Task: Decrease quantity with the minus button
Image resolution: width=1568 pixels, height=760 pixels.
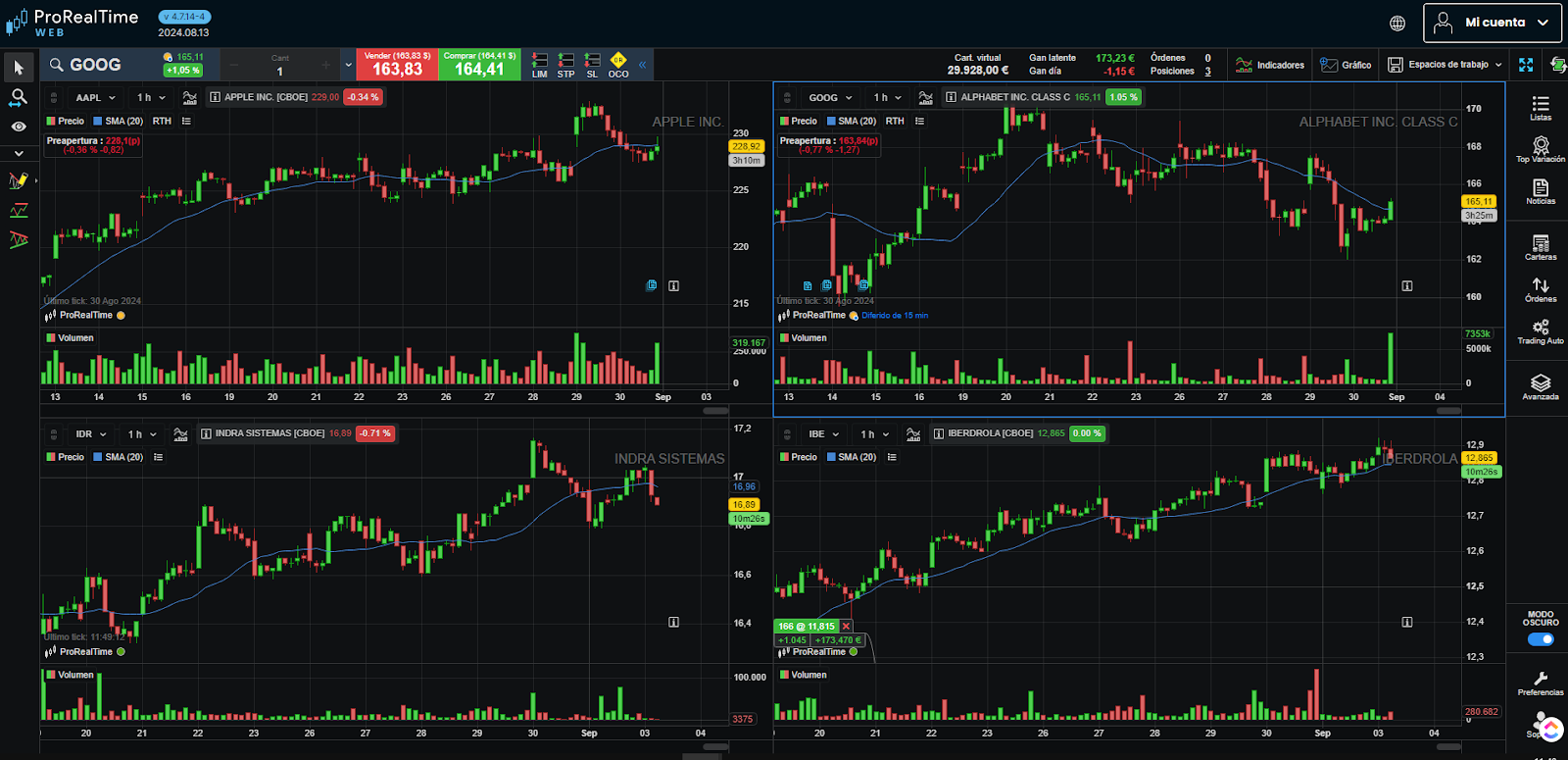Action: pyautogui.click(x=233, y=66)
